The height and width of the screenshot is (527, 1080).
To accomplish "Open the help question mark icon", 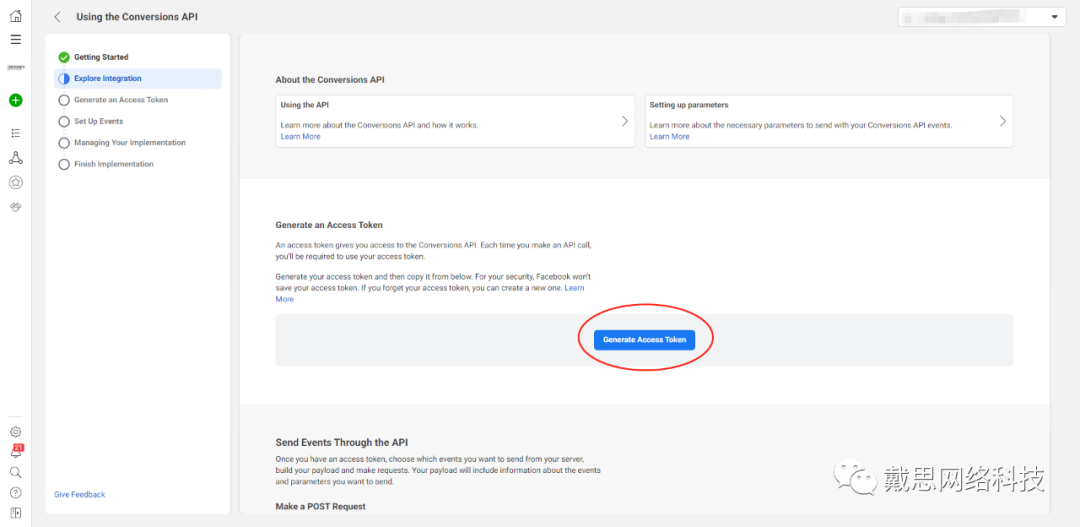I will [x=15, y=493].
